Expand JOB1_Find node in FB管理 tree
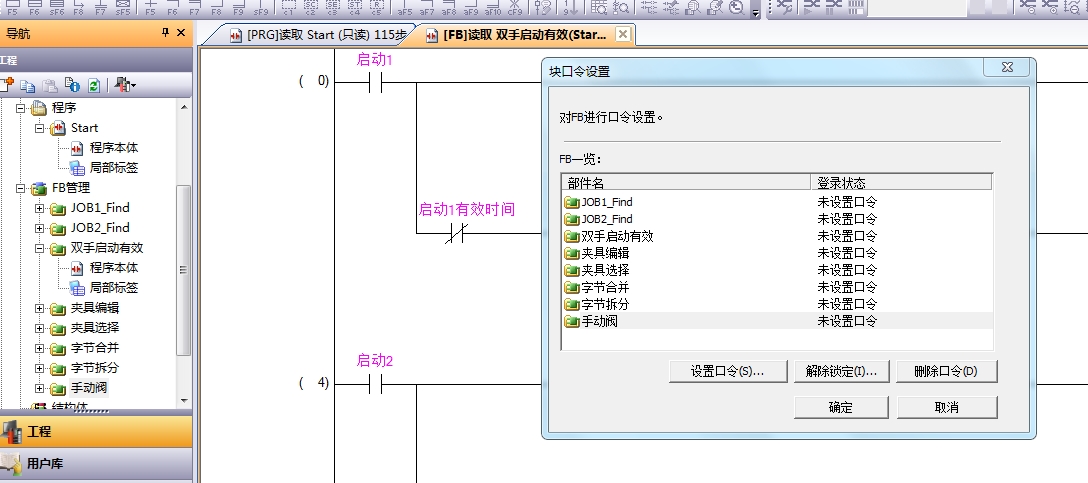 (39, 208)
